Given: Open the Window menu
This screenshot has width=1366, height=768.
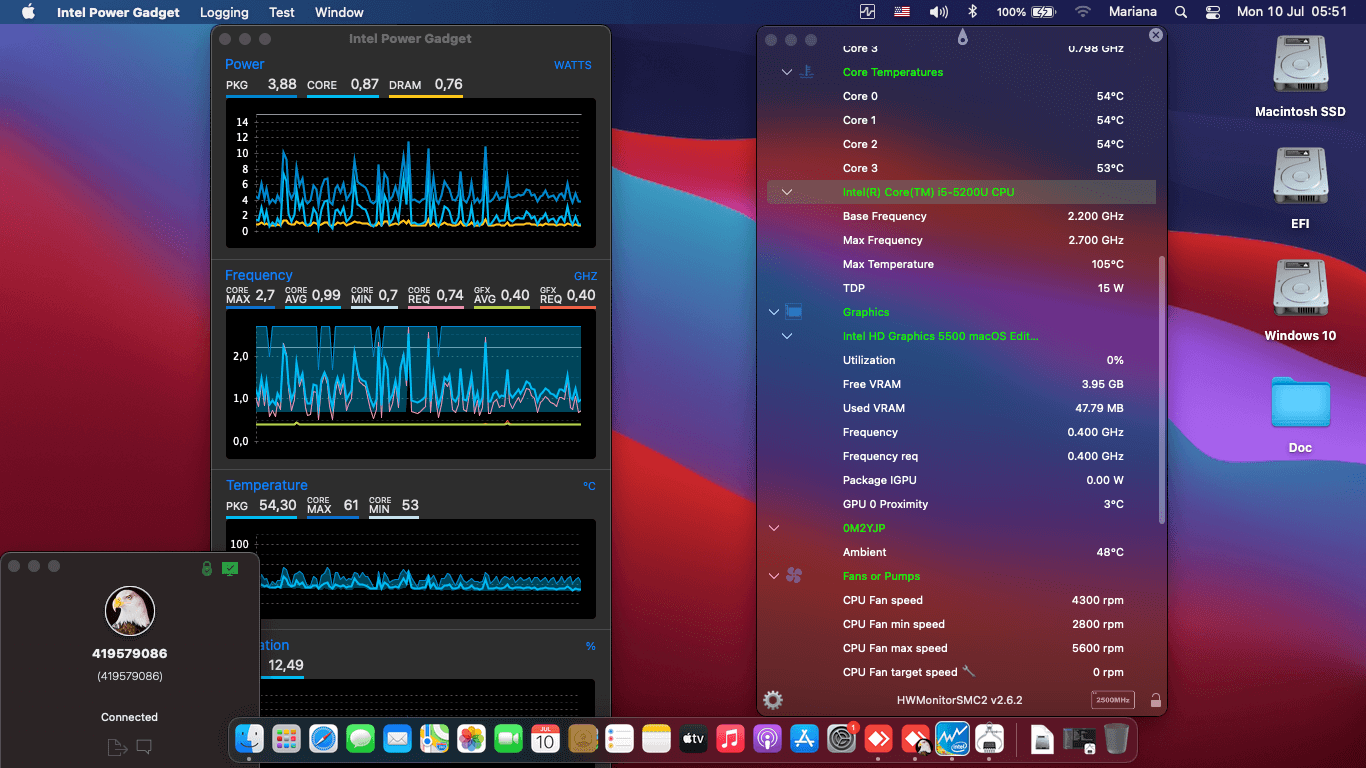Looking at the screenshot, I should tap(339, 12).
